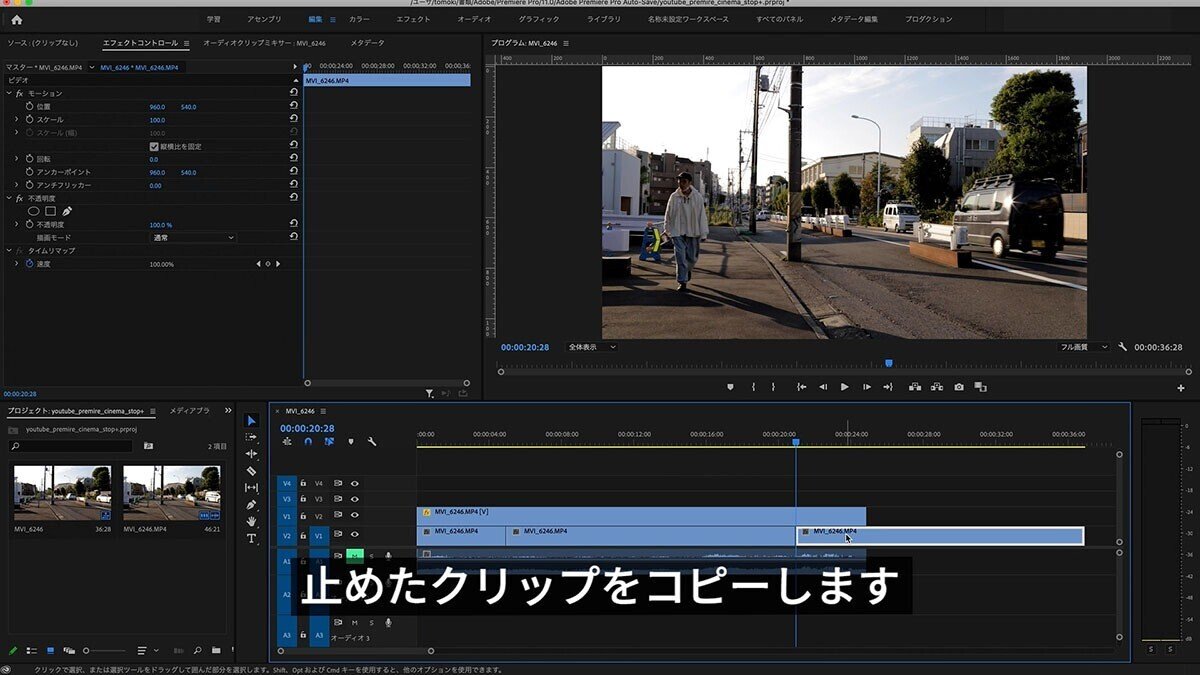1200x675 pixels.
Task: Switch to the Graphics workspace tab
Action: [x=539, y=19]
